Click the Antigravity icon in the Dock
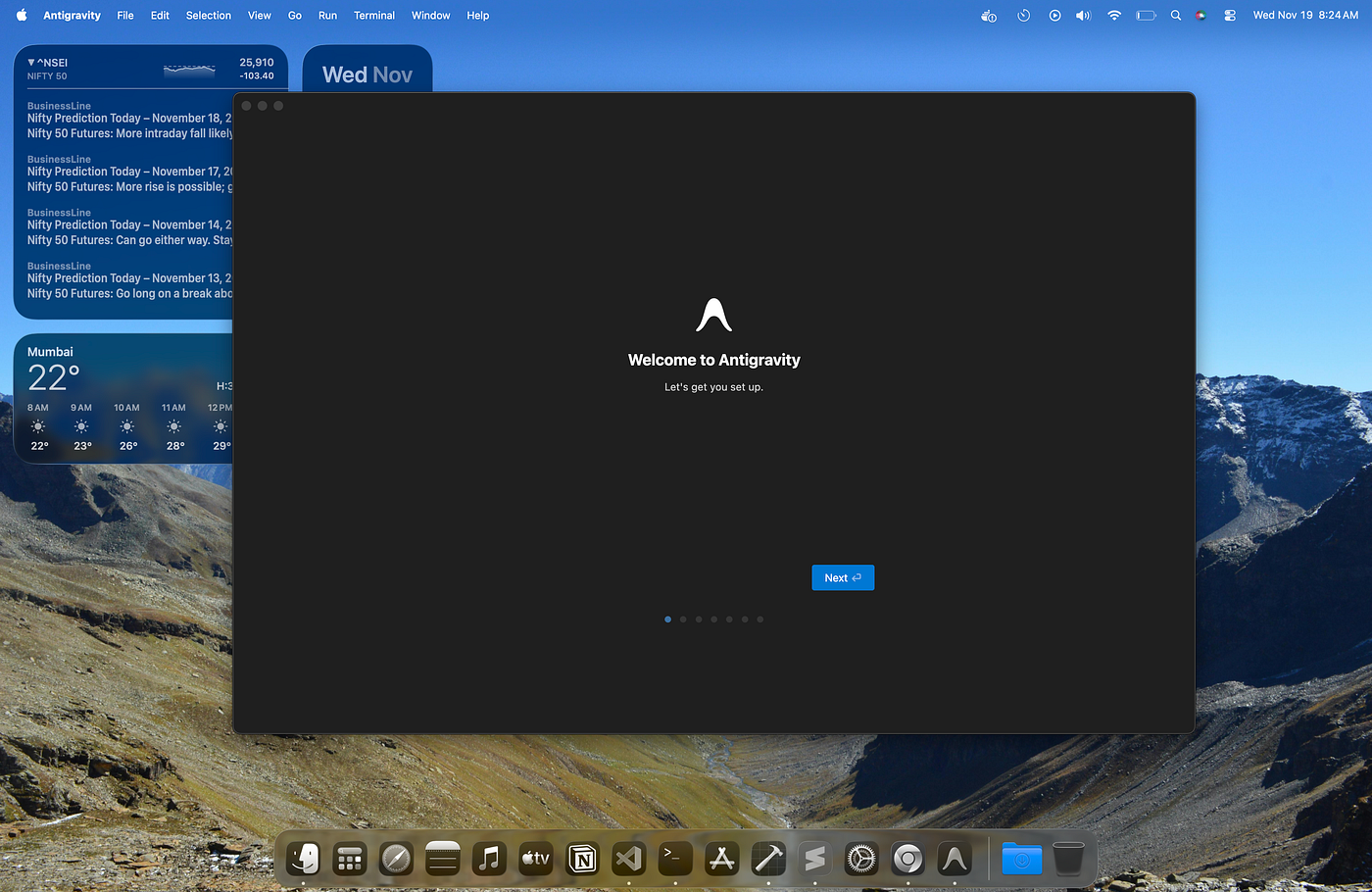1372x892 pixels. [x=955, y=859]
